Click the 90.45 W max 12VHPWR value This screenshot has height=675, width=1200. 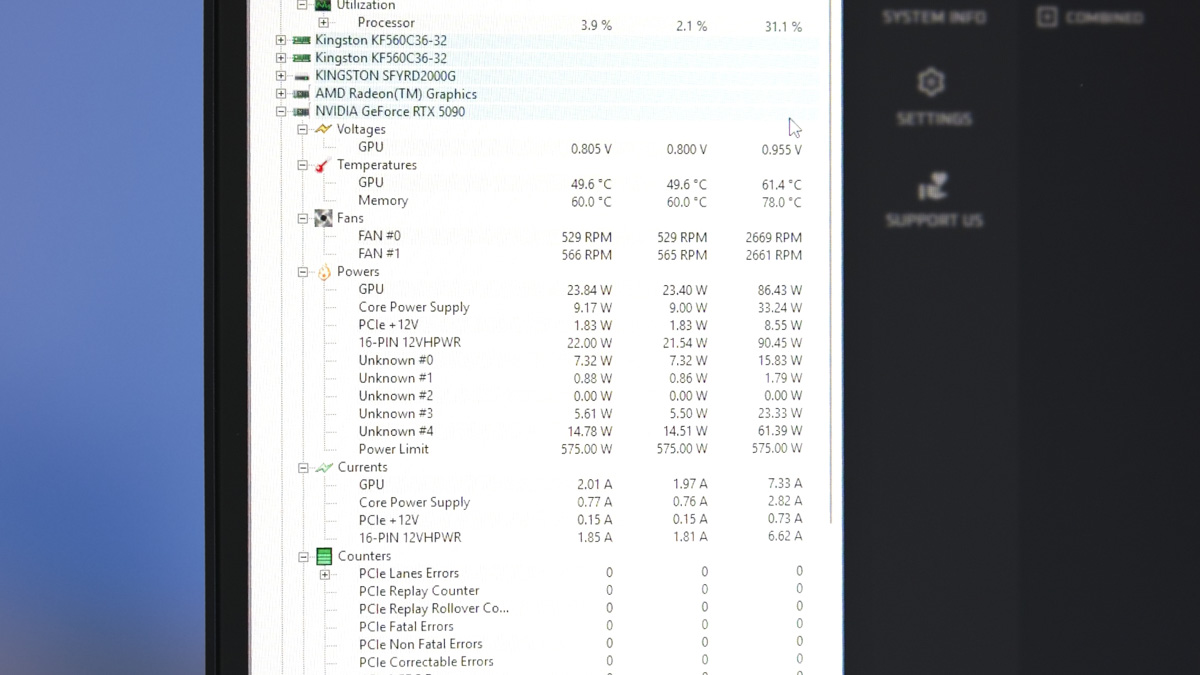click(x=780, y=343)
